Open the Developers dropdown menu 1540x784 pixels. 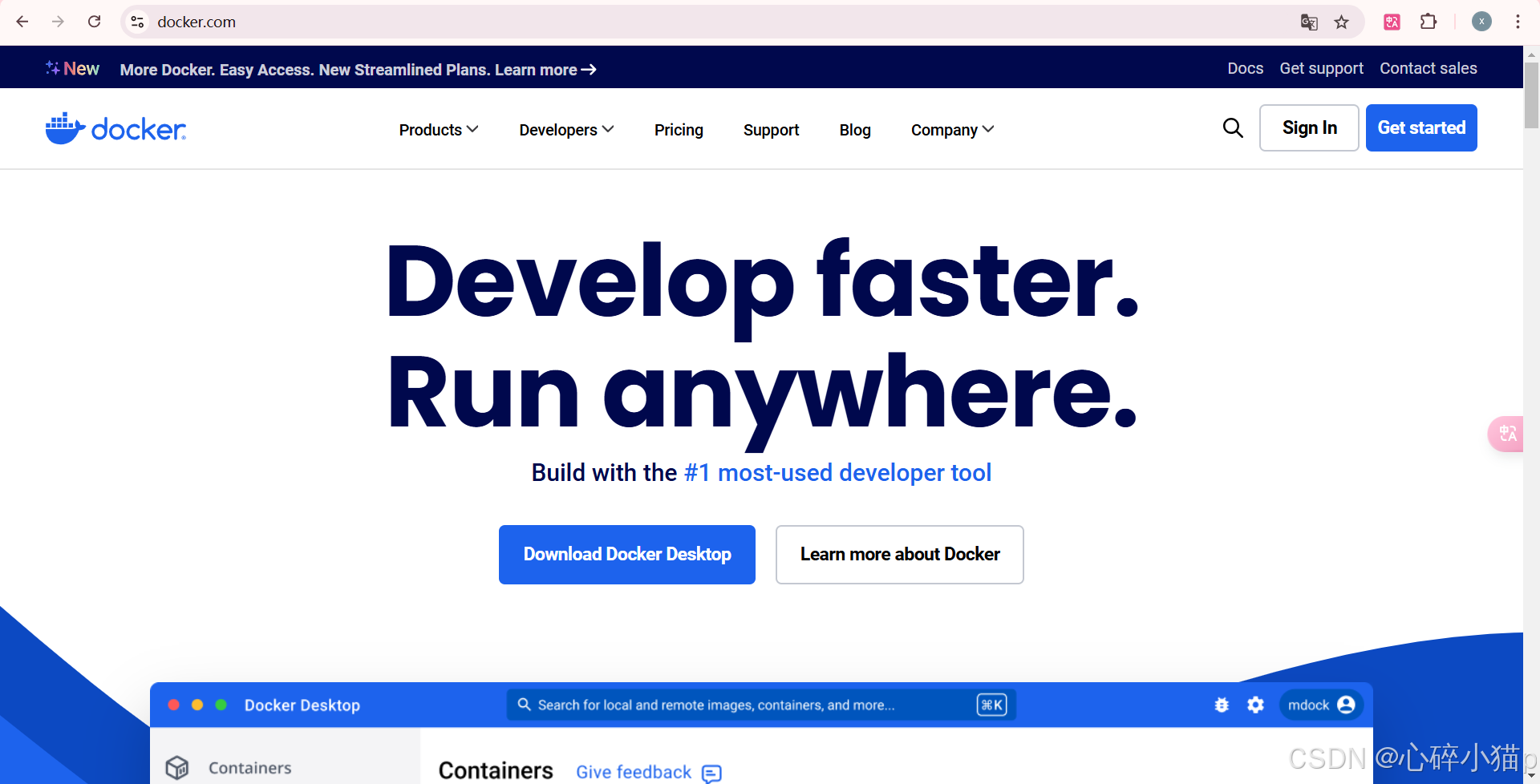coord(565,129)
